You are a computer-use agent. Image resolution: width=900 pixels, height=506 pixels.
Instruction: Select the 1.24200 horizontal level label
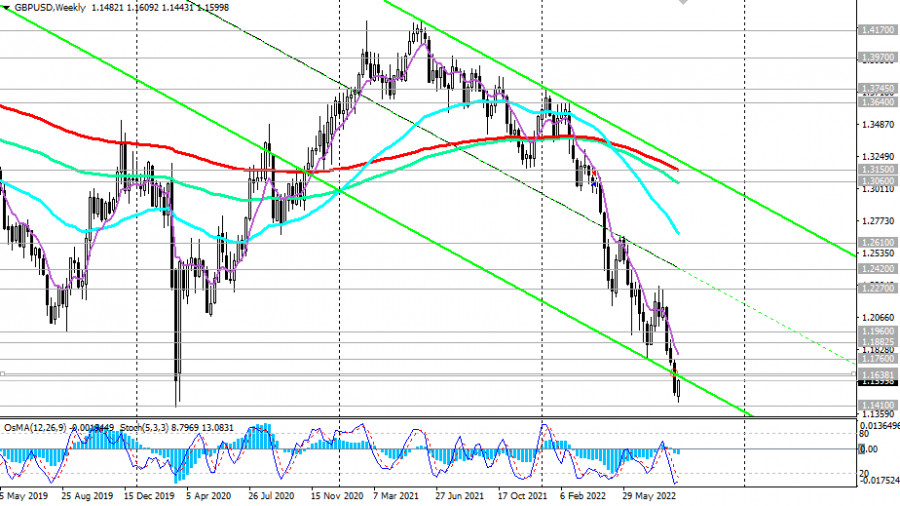pyautogui.click(x=877, y=268)
